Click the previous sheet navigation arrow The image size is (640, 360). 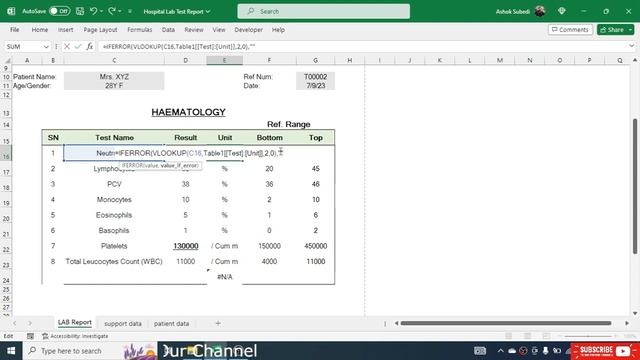[x=15, y=323]
